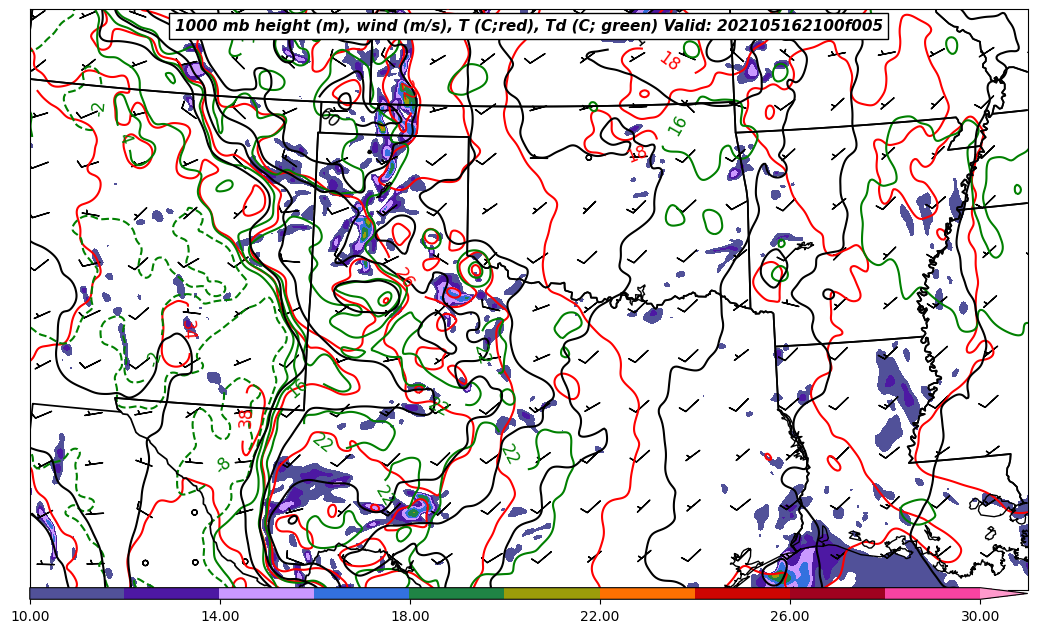This screenshot has width=1037, height=633.
Task: Select the dark purple 12–14 colorbar segment
Action: [x=172, y=593]
